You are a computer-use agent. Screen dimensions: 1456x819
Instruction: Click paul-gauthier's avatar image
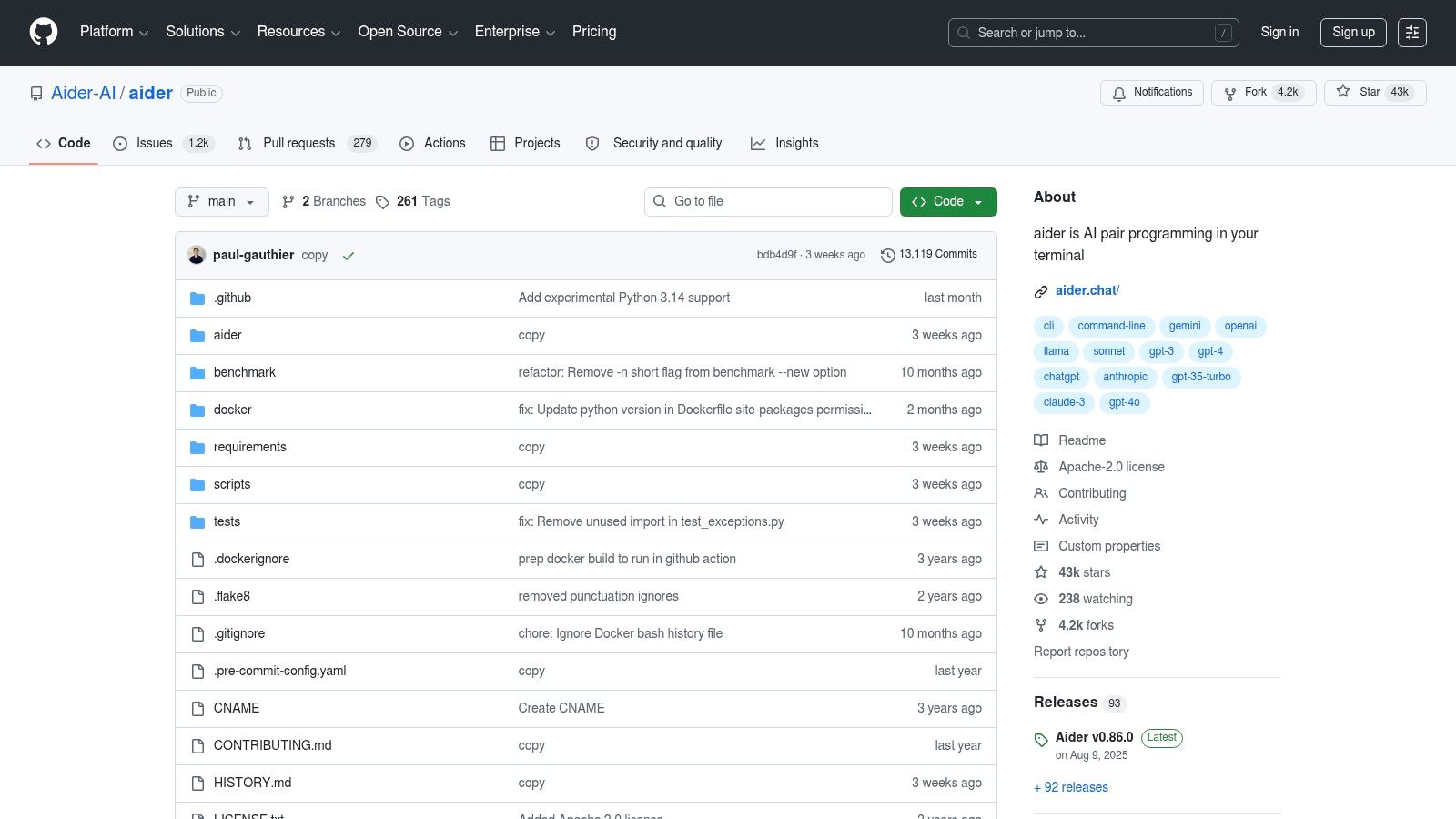(197, 255)
